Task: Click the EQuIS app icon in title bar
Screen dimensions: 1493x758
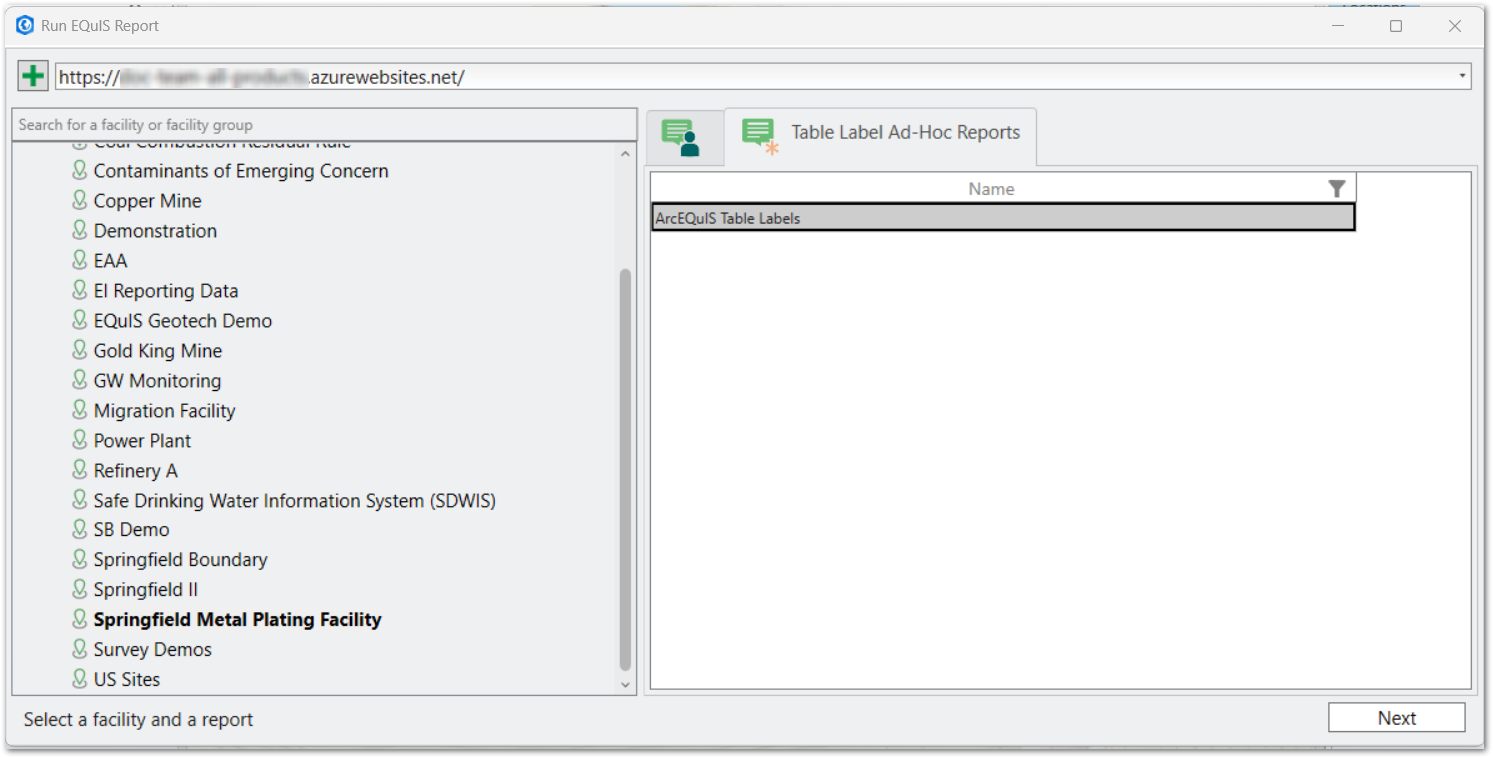Action: click(x=25, y=26)
